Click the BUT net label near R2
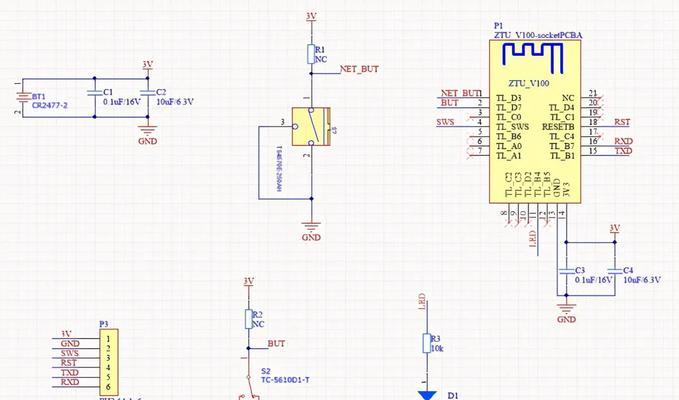Screen dimensions: 679x400 point(276,344)
